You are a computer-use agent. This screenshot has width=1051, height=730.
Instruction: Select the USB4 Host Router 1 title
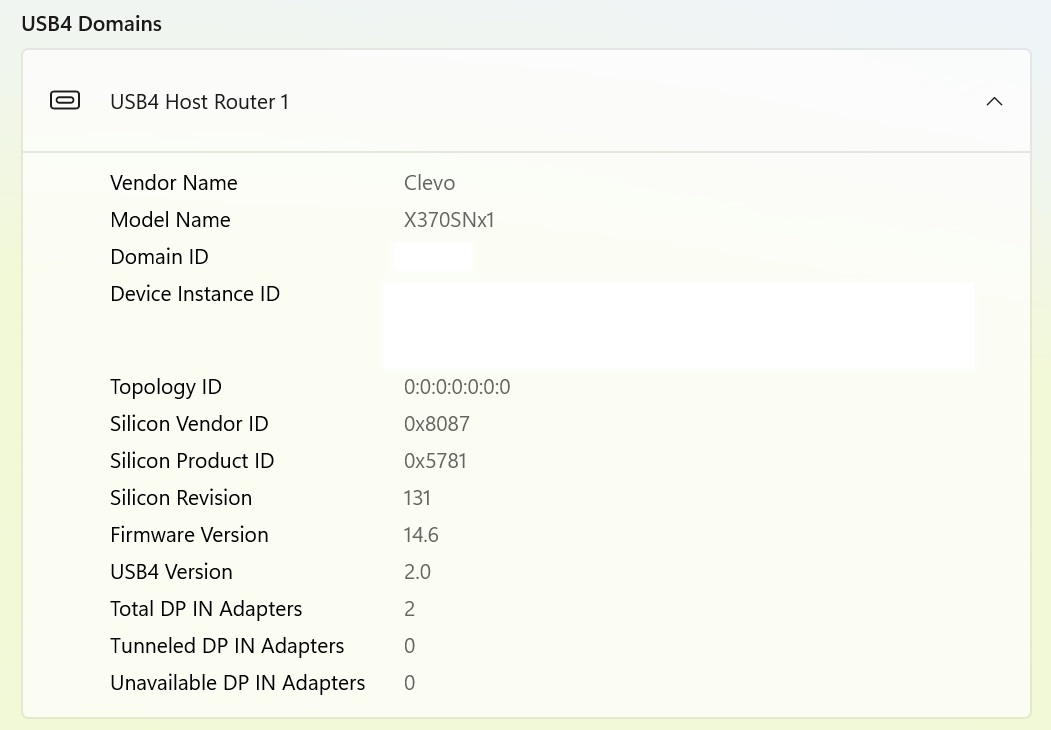pyautogui.click(x=200, y=102)
